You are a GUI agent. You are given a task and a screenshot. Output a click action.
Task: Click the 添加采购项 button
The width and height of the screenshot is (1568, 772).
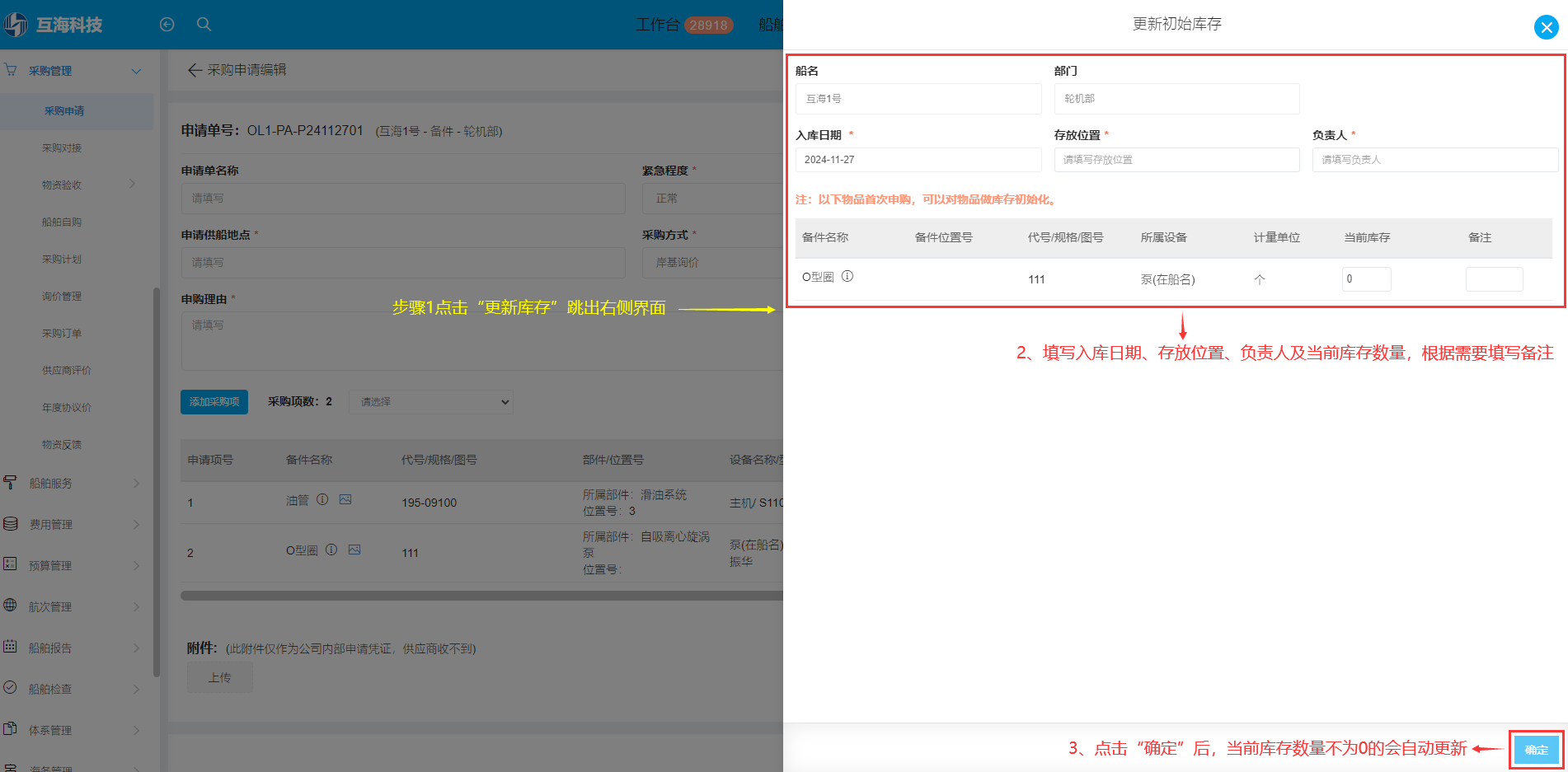214,401
